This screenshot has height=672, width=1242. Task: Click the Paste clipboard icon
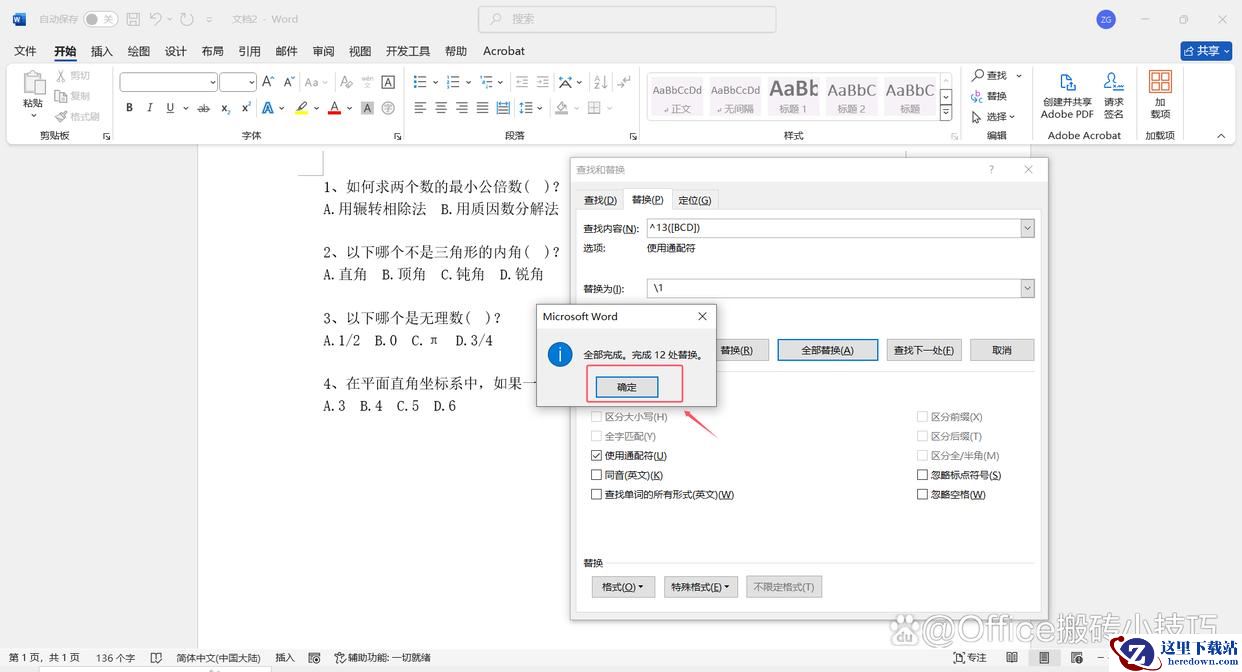point(33,90)
